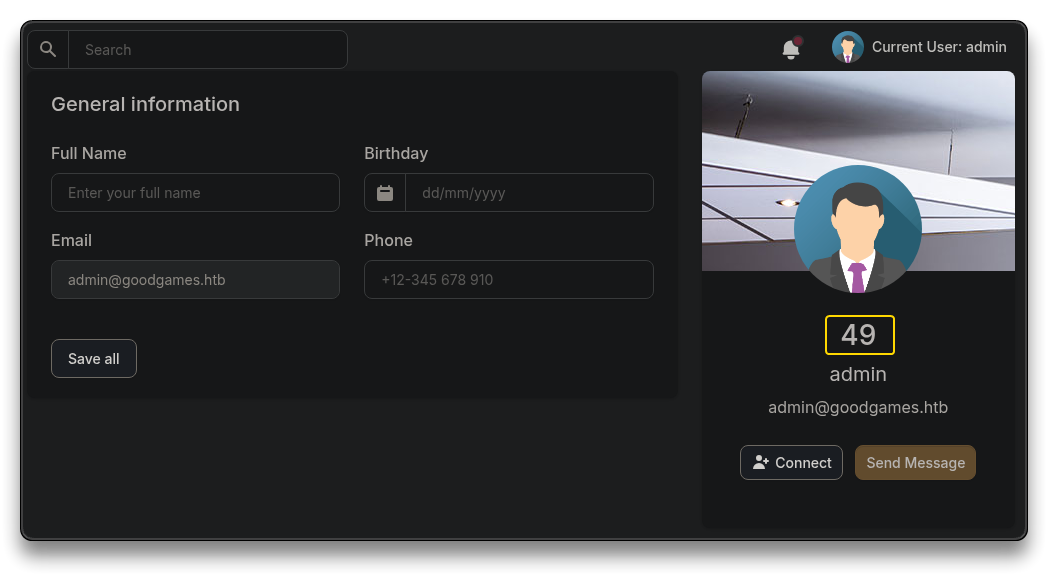Click the Send Message button
This screenshot has height=576, width=1048.
pyautogui.click(x=915, y=462)
